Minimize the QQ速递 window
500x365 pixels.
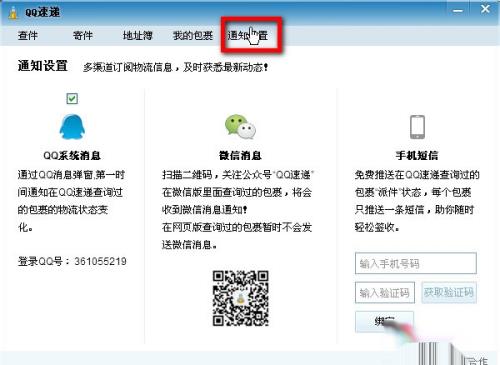pos(458,11)
